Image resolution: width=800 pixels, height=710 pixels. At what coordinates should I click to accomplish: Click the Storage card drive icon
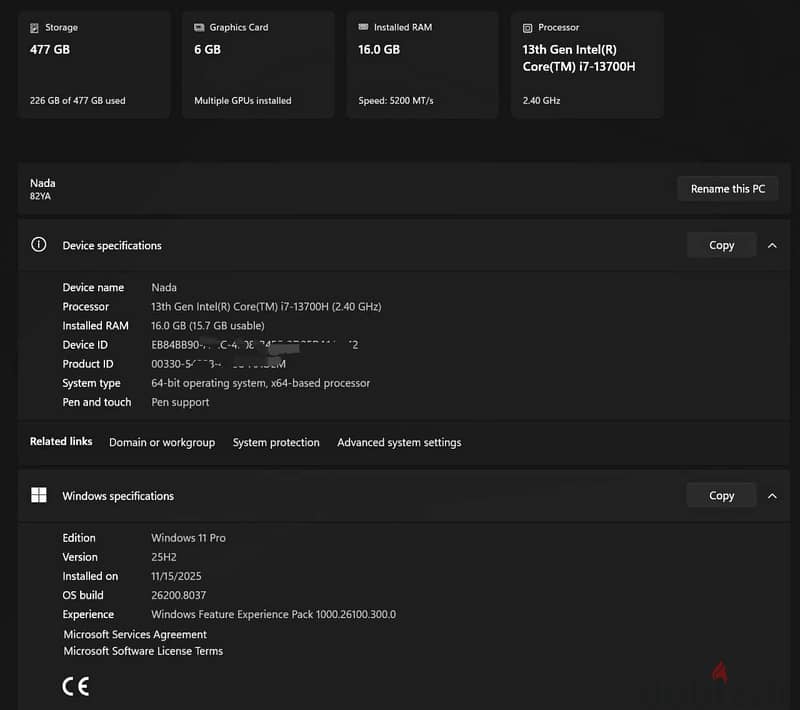pos(34,28)
